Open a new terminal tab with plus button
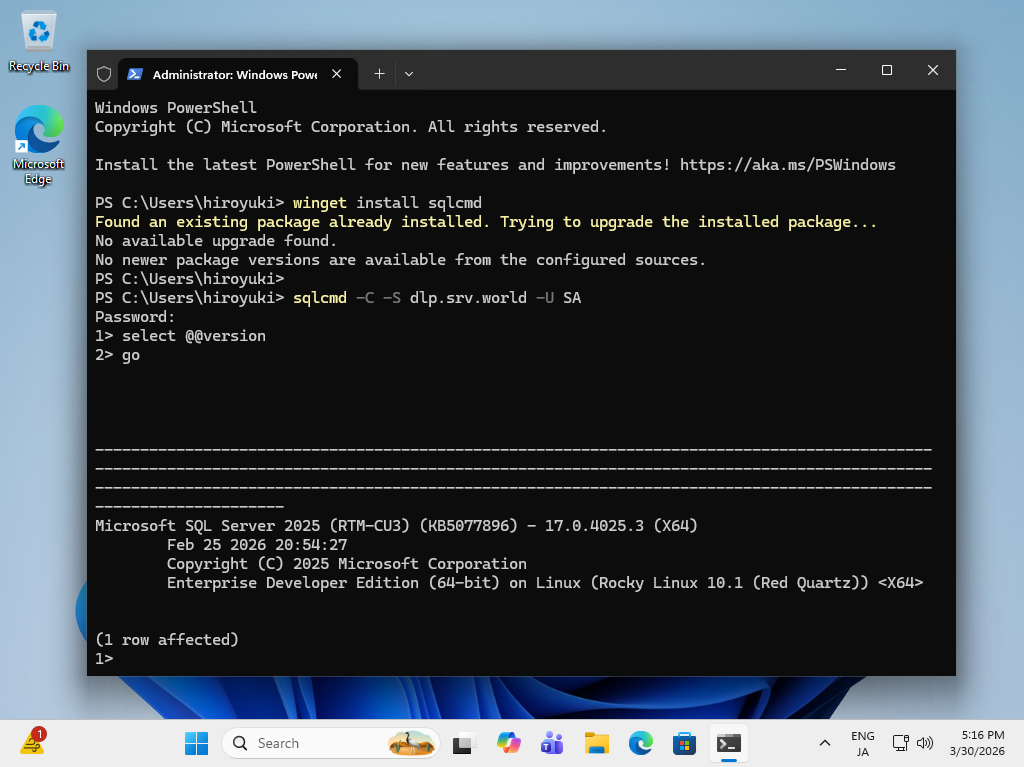This screenshot has width=1024, height=767. coord(379,74)
